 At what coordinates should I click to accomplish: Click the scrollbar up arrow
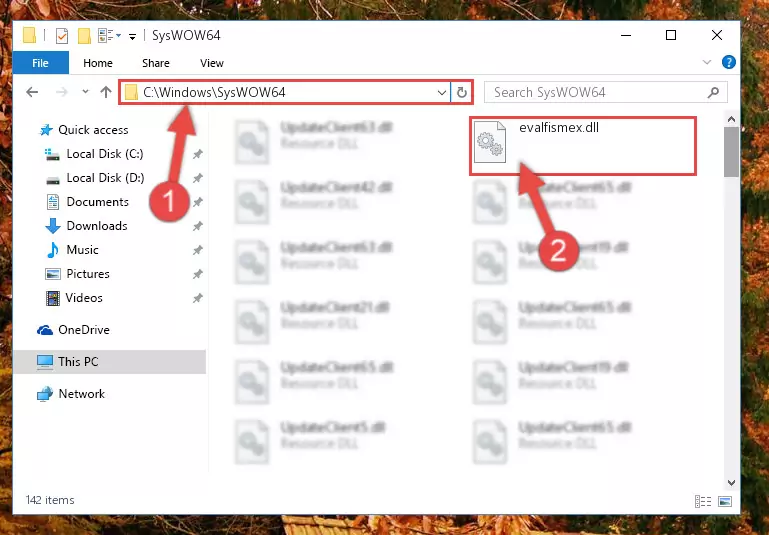[x=731, y=119]
